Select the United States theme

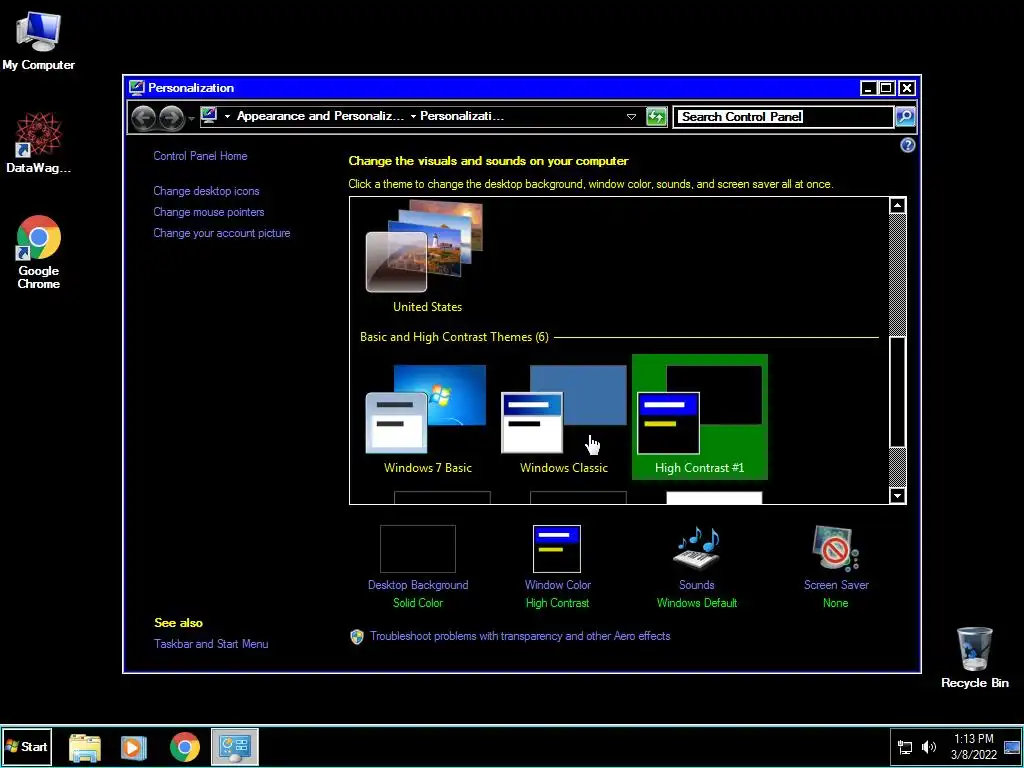tap(427, 257)
